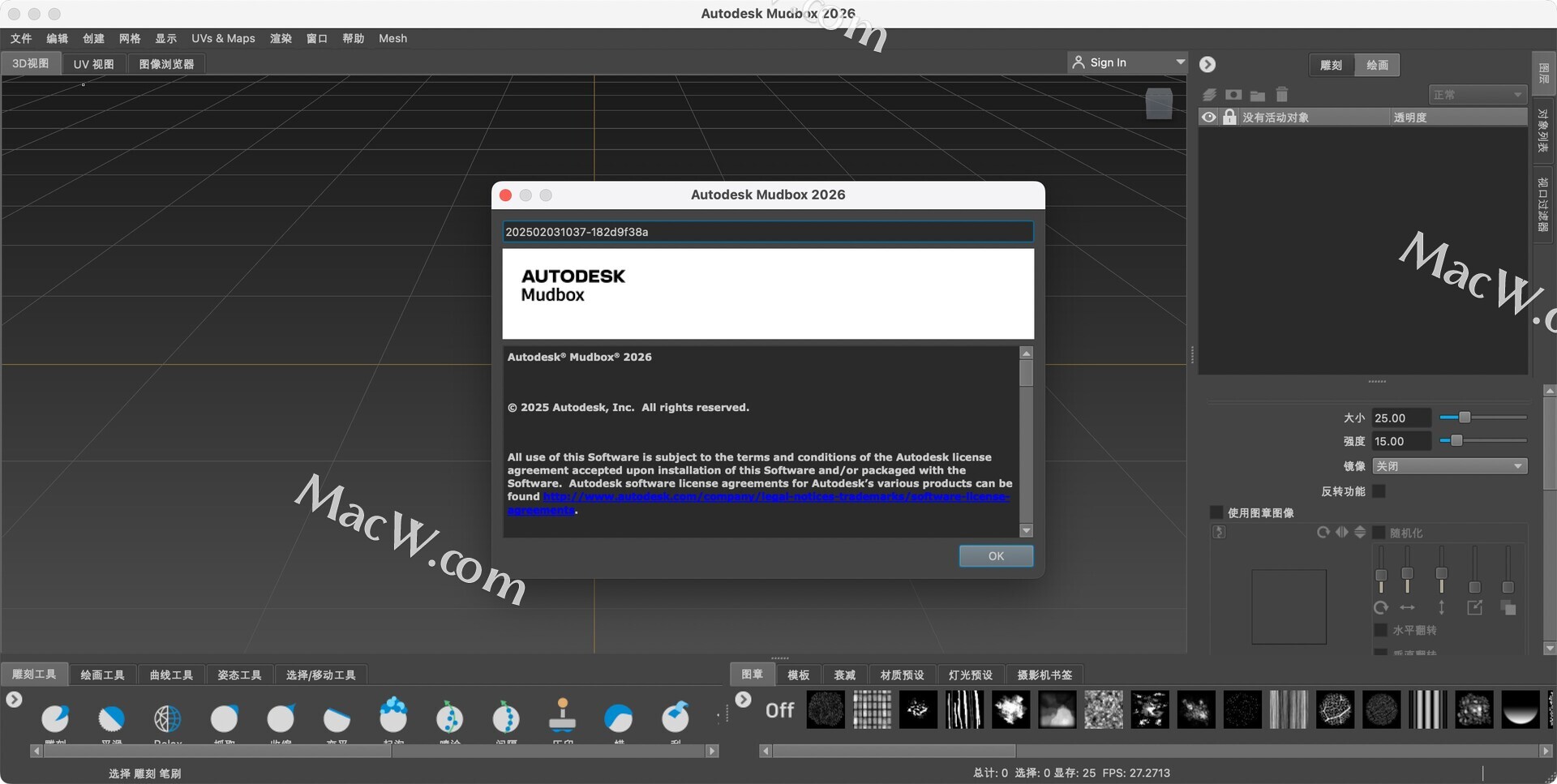Switch to the 绘画工具 tab
Viewport: 1557px width, 784px height.
point(102,675)
